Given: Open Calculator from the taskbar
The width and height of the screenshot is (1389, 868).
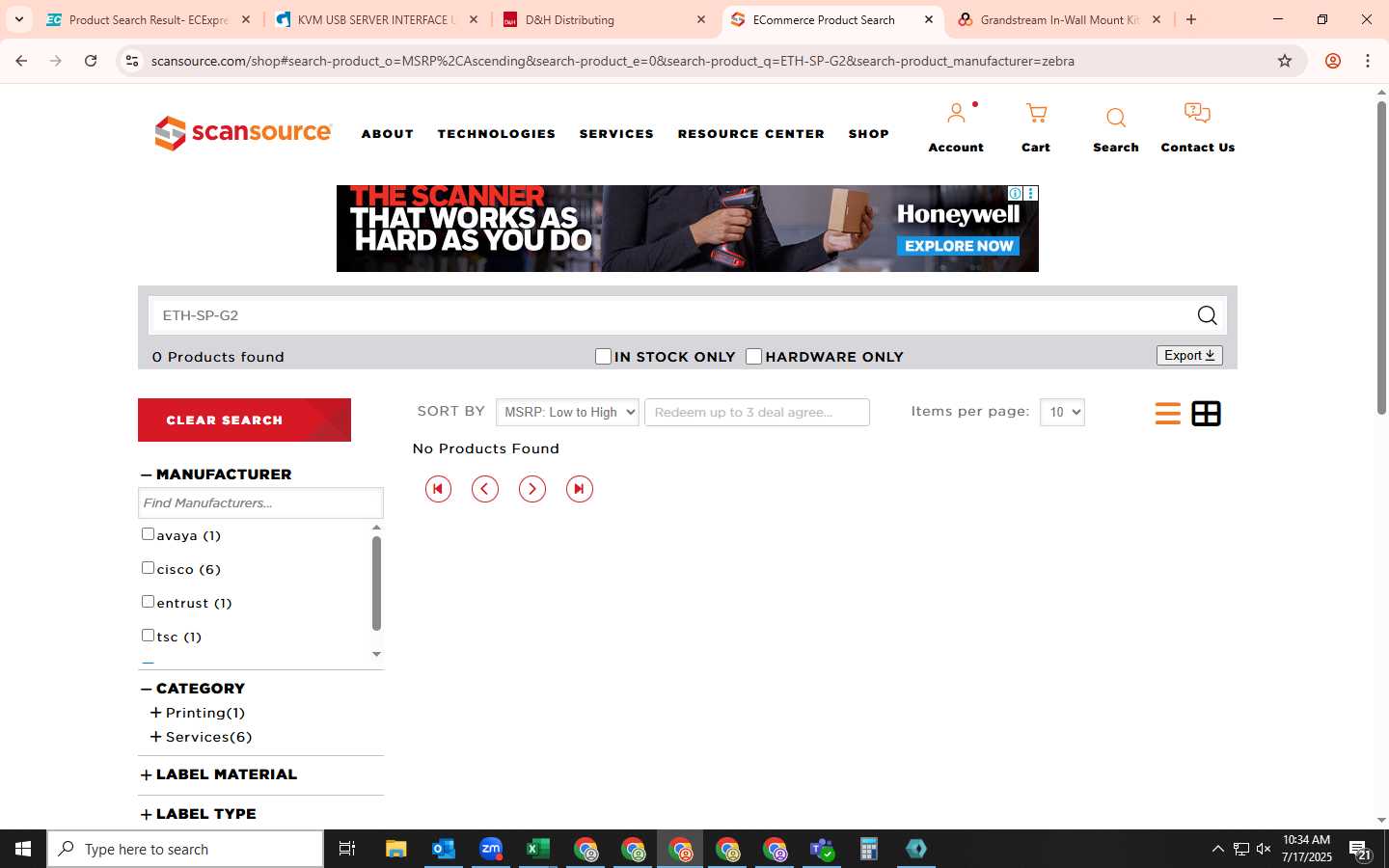Looking at the screenshot, I should [869, 849].
